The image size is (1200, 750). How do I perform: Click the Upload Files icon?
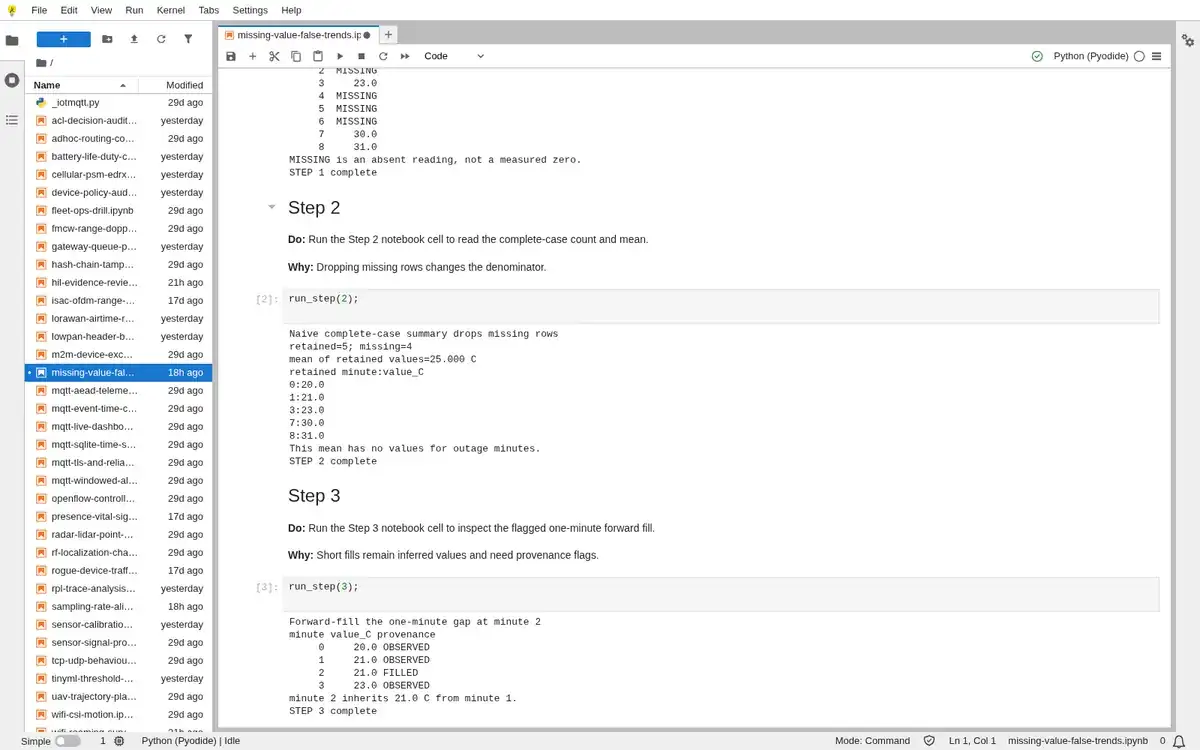[x=134, y=39]
